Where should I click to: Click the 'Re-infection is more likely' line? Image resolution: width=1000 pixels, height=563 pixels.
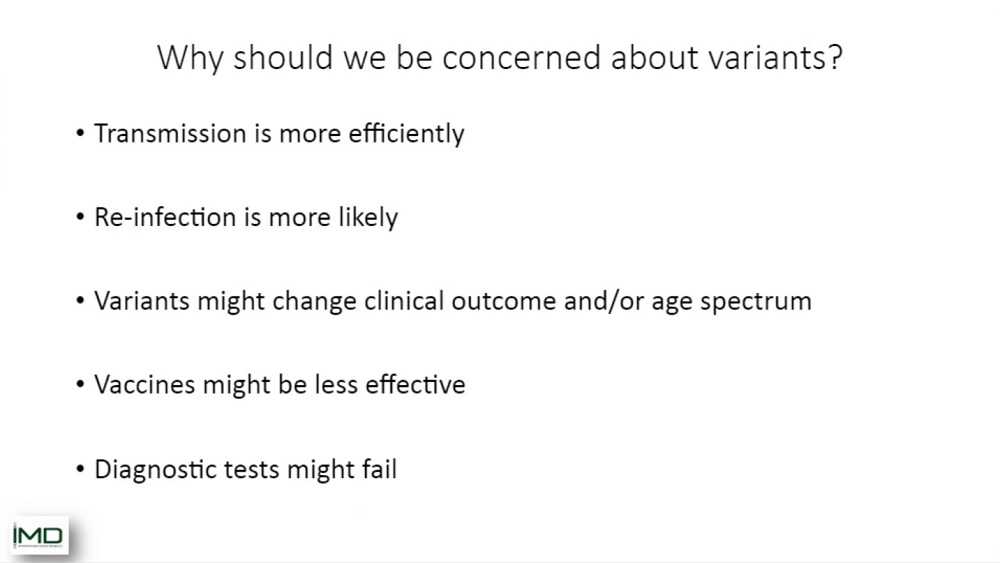tap(246, 218)
